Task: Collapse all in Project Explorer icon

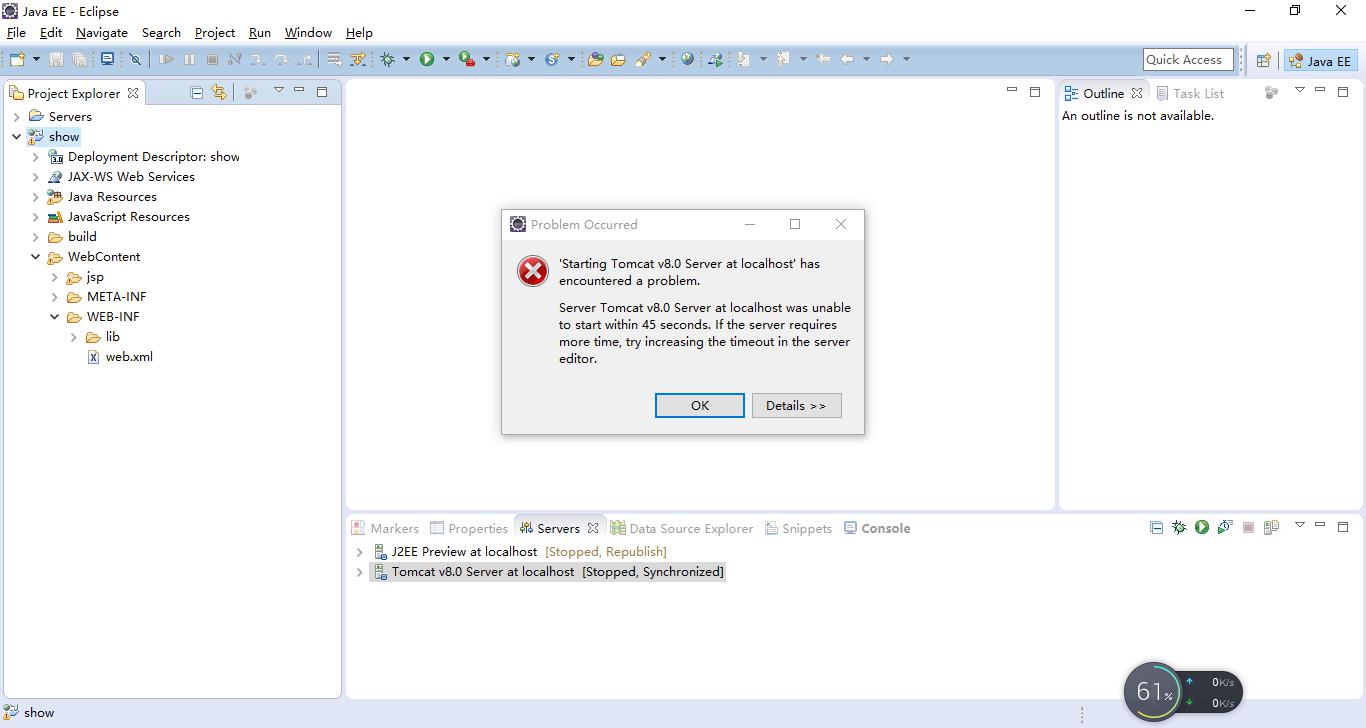Action: [197, 92]
